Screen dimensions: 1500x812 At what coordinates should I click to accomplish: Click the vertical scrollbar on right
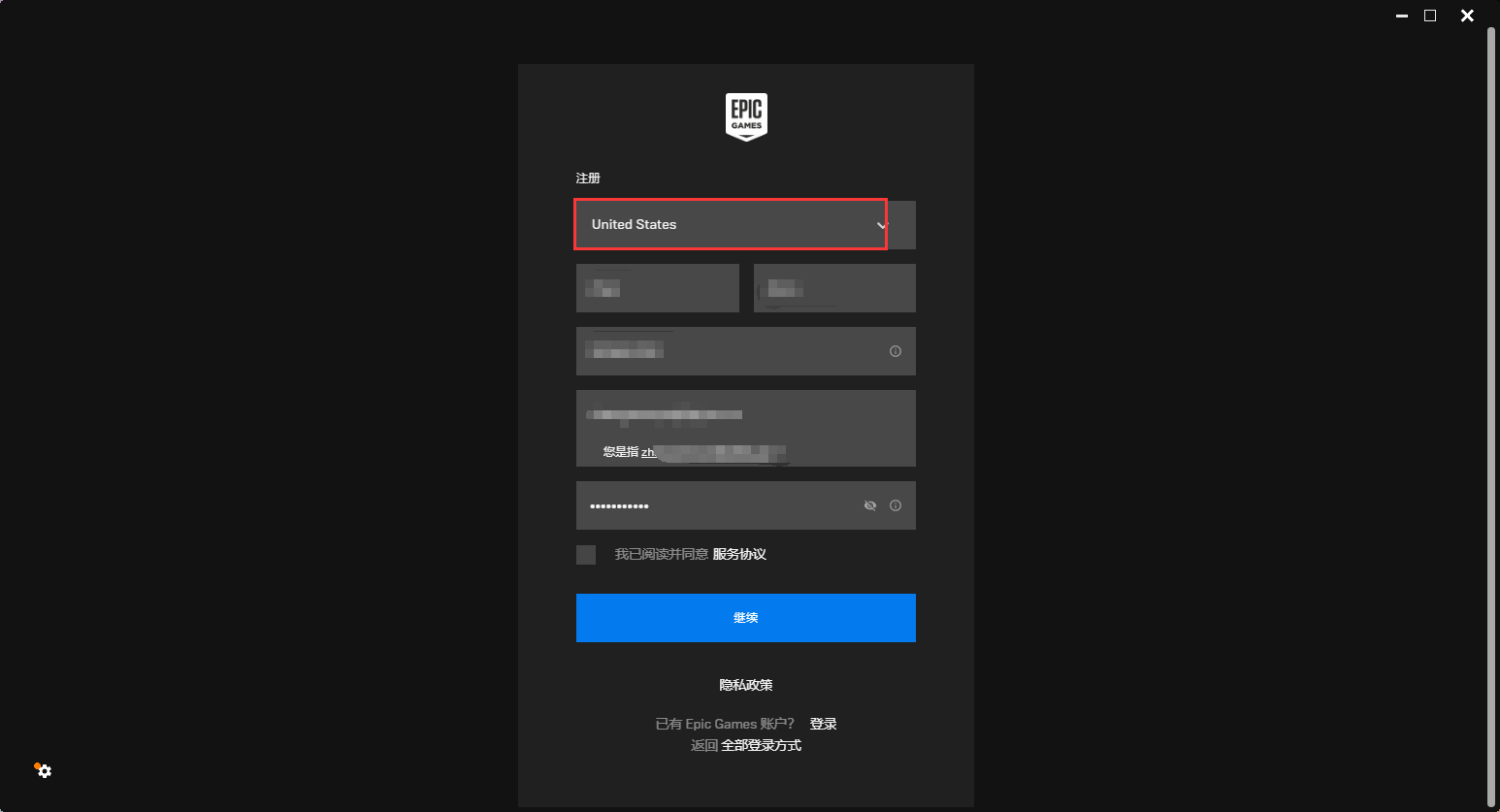tap(1491, 417)
